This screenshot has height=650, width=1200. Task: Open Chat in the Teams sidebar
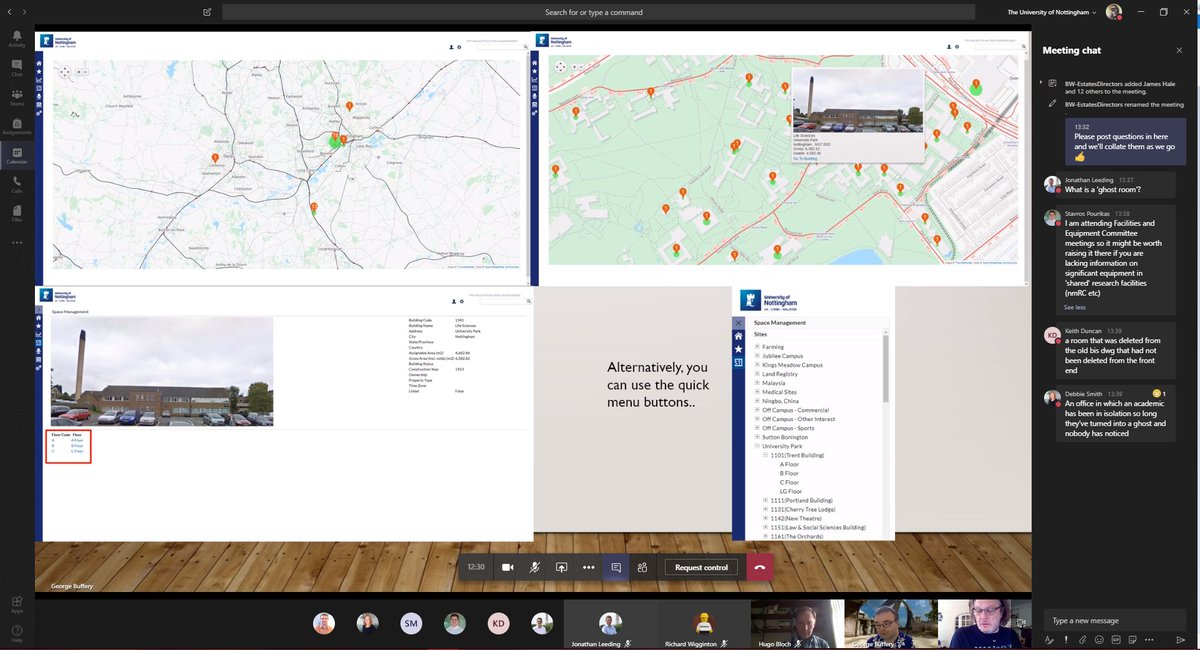(17, 69)
